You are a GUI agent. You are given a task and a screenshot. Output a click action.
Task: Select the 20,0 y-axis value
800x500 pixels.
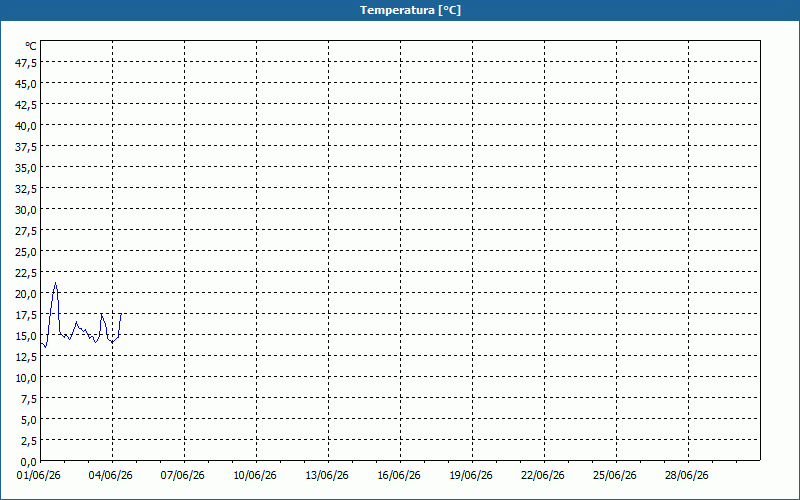coord(27,294)
